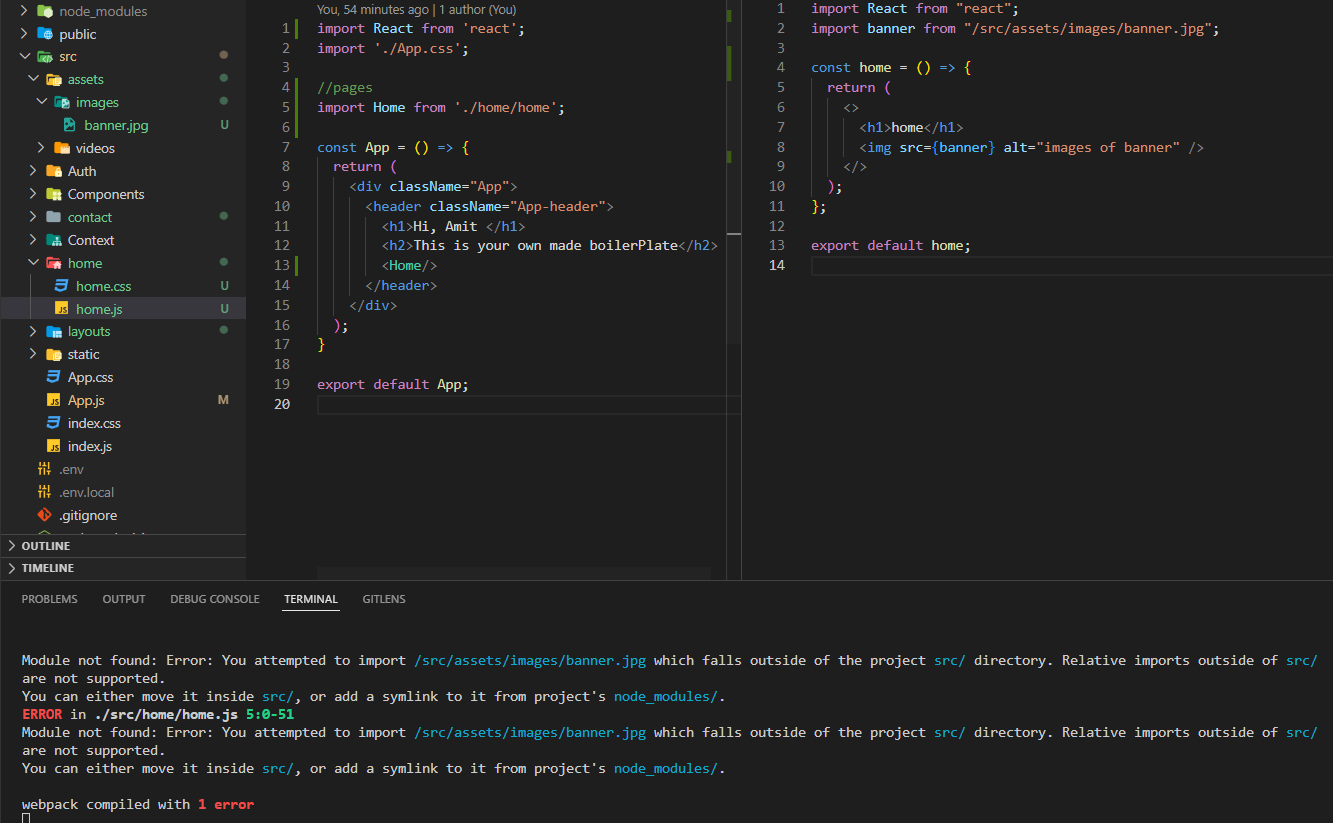
Task: Click the first node_modules/ link in terminal
Action: 666,697
